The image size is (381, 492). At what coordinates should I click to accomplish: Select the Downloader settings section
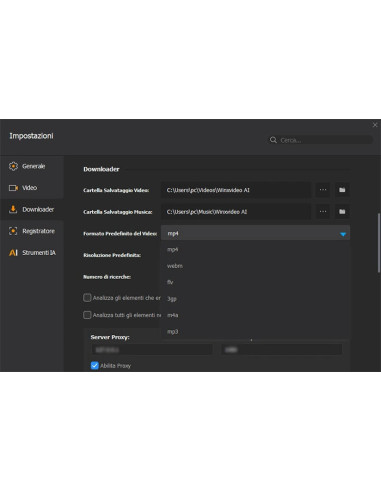coord(32,209)
